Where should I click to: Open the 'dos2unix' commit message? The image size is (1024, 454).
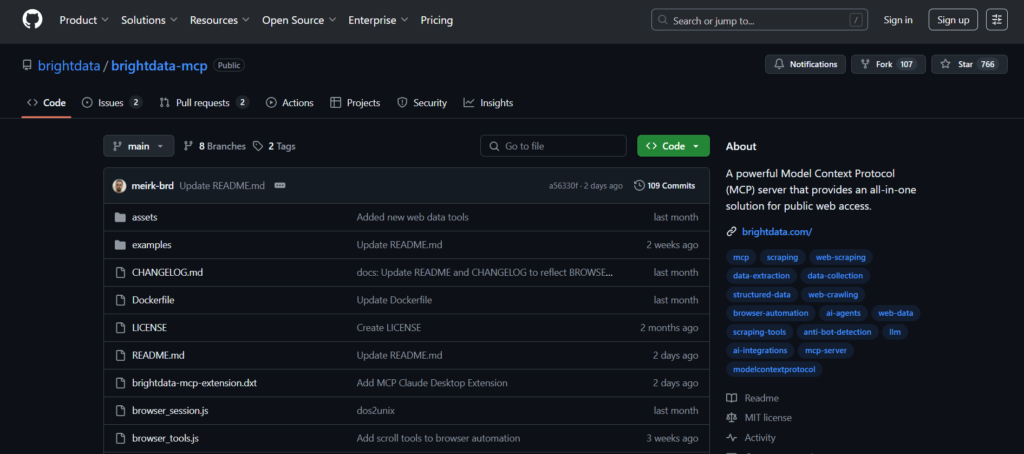(x=376, y=411)
